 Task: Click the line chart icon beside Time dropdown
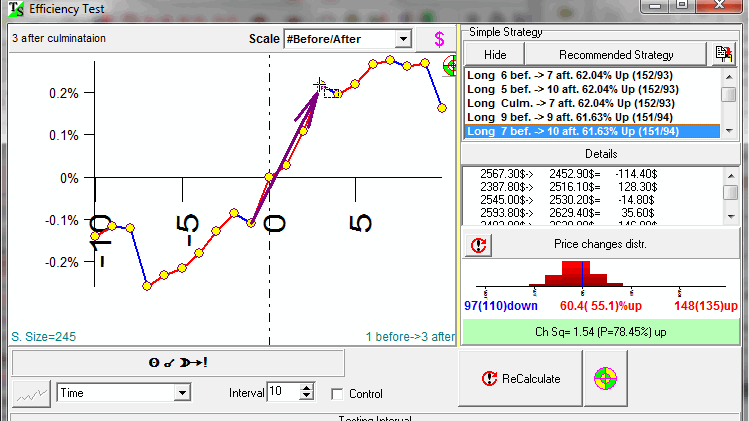click(x=30, y=393)
